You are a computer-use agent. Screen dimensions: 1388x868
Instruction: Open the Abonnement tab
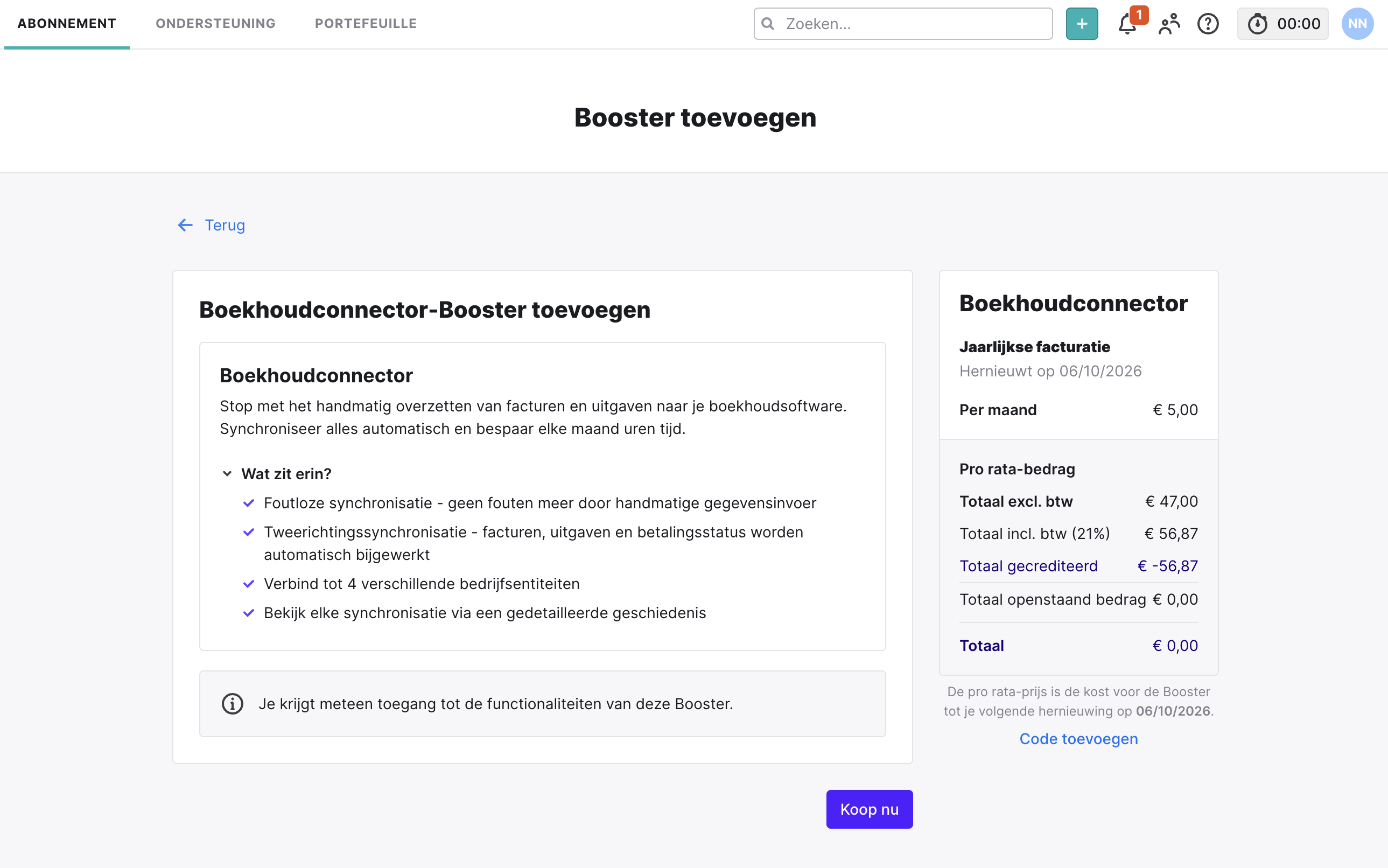[67, 24]
